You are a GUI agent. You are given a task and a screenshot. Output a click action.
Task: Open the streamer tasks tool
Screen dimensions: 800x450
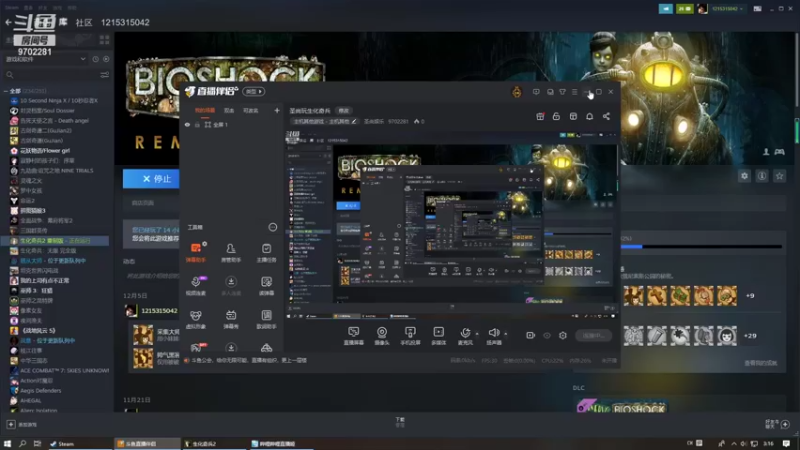266,253
